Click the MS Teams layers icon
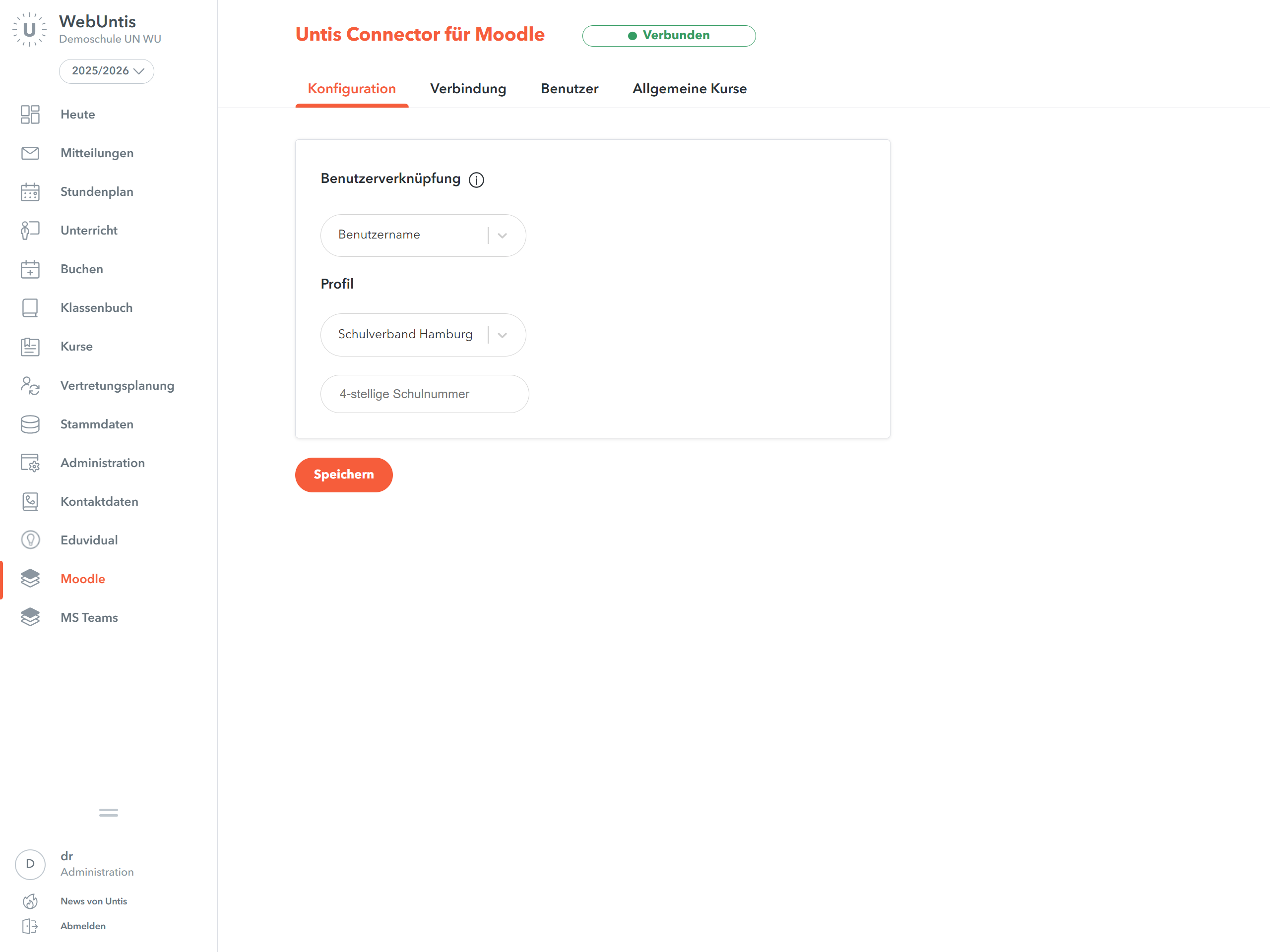The width and height of the screenshot is (1270, 952). click(30, 617)
